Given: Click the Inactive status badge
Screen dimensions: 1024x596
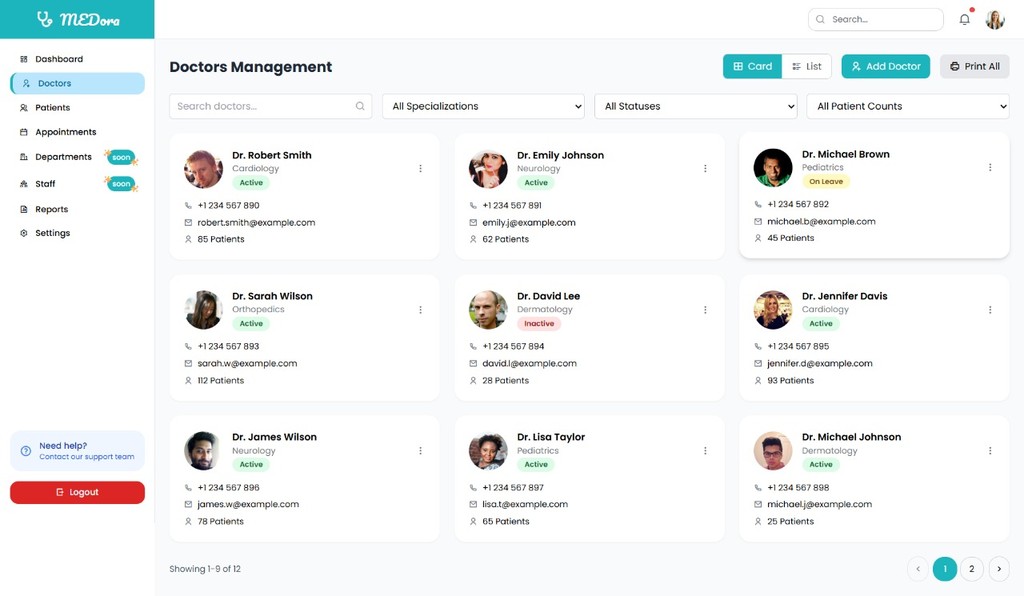Looking at the screenshot, I should click(539, 324).
